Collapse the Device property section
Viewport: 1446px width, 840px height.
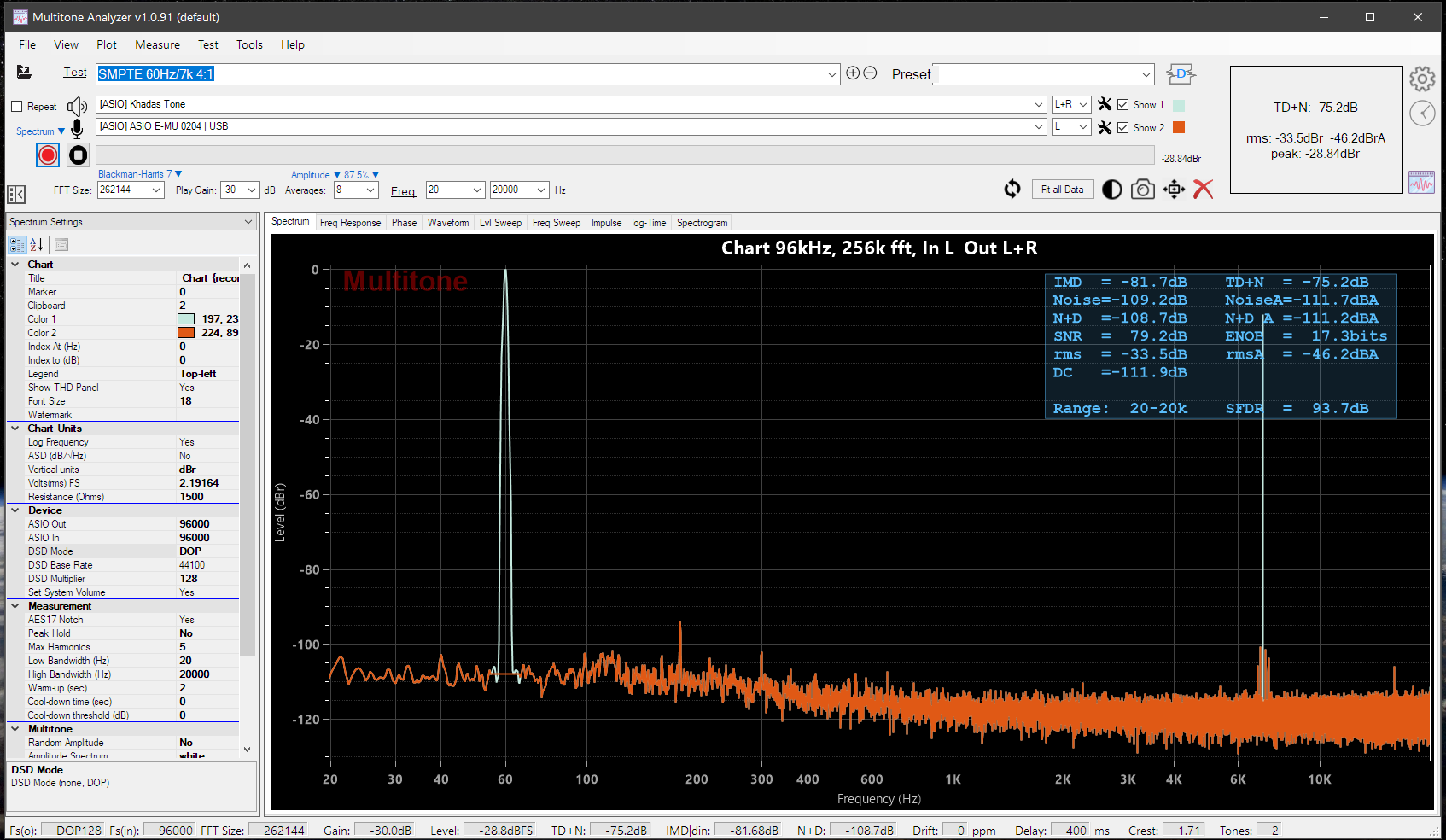15,510
